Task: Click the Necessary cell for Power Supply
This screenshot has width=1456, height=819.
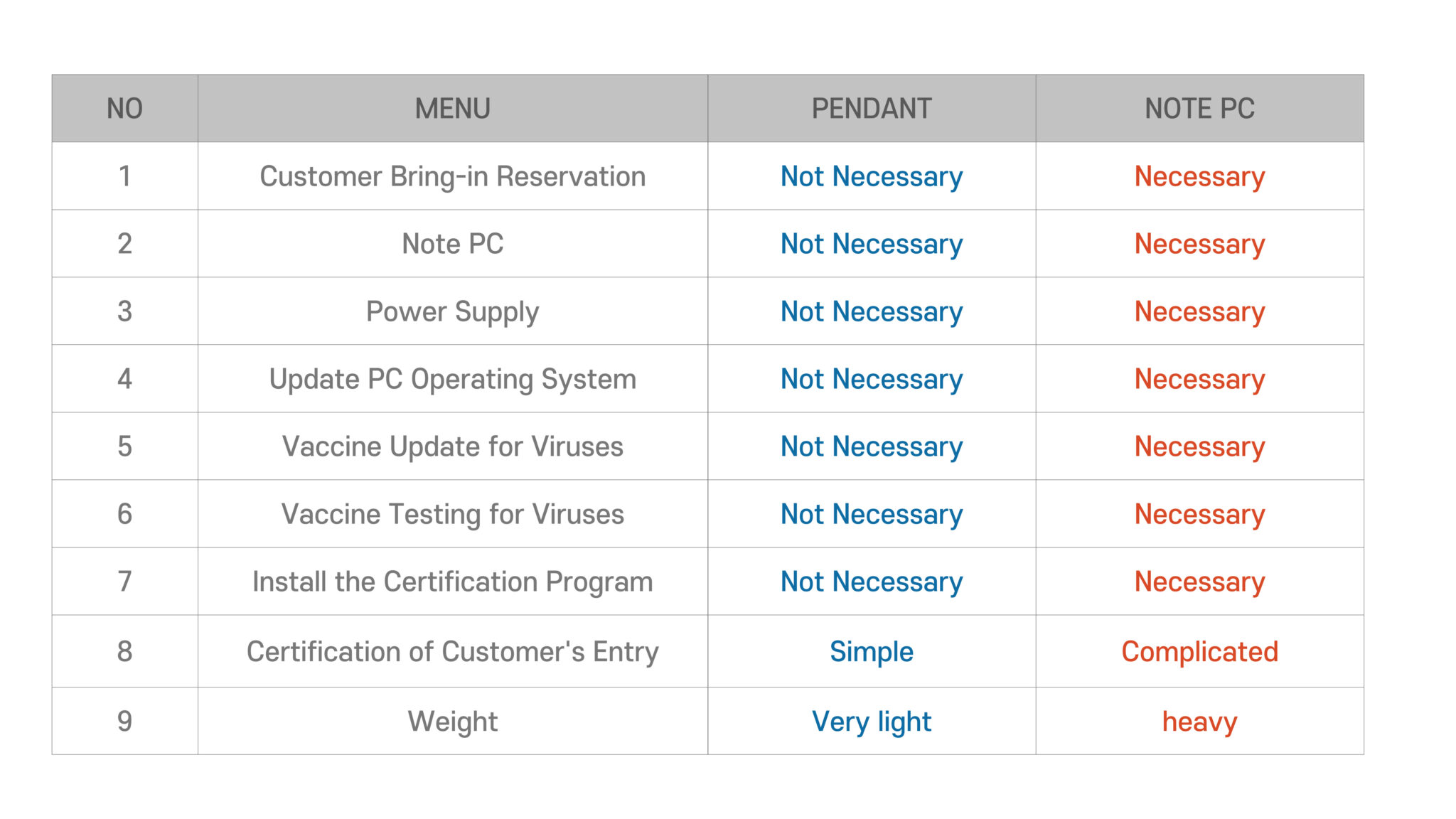Action: tap(1199, 311)
